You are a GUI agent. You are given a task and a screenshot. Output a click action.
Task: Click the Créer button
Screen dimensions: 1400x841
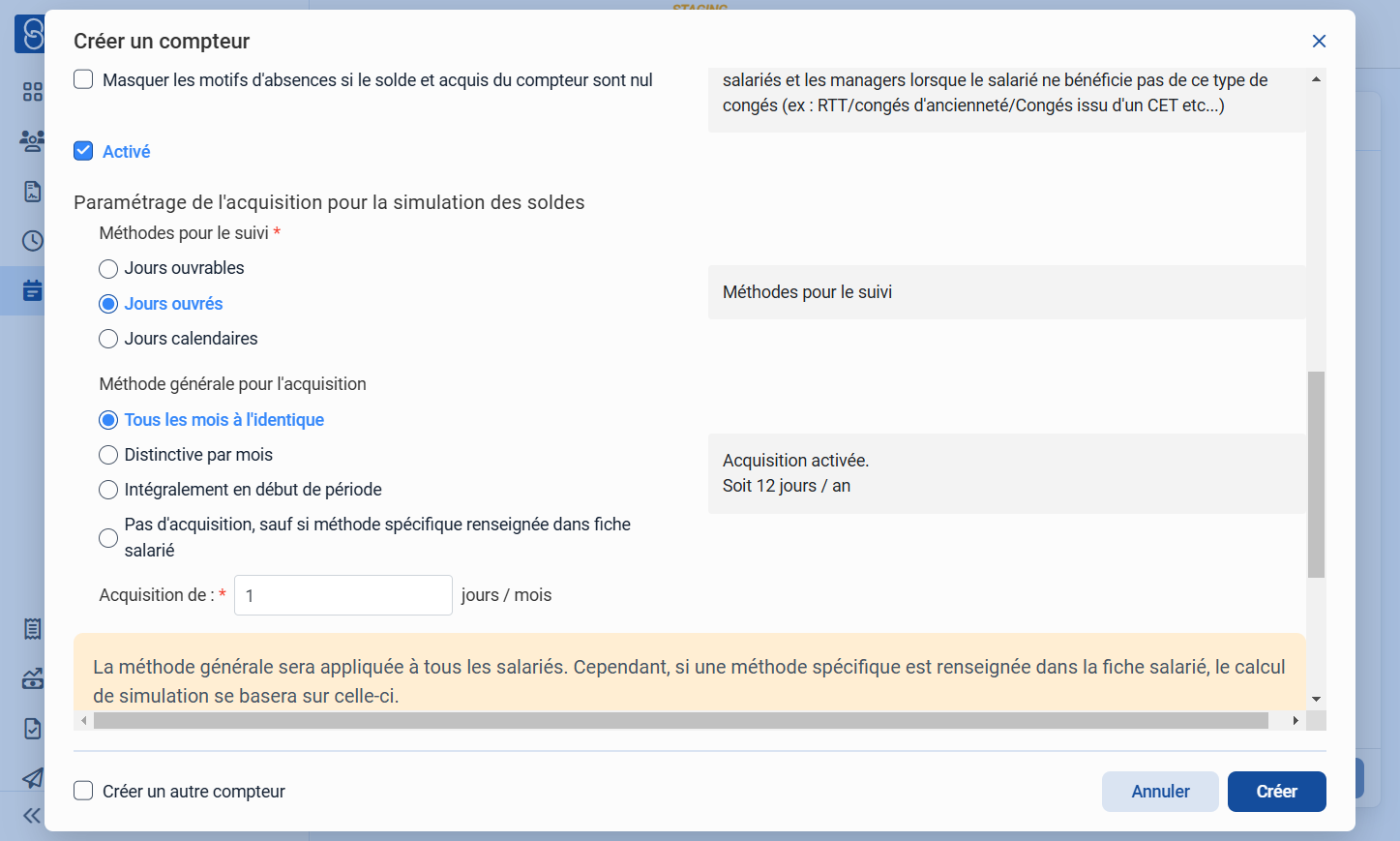coord(1276,792)
